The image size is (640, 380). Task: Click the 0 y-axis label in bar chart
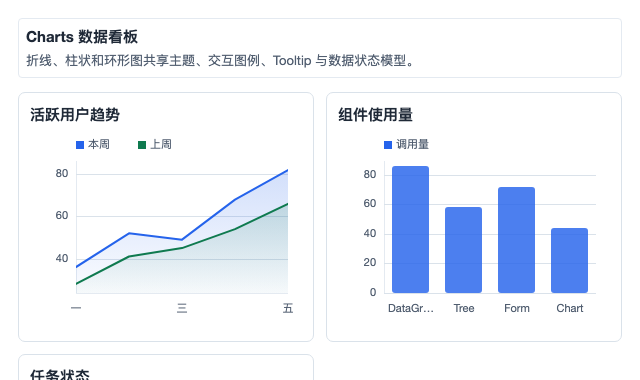click(x=373, y=292)
